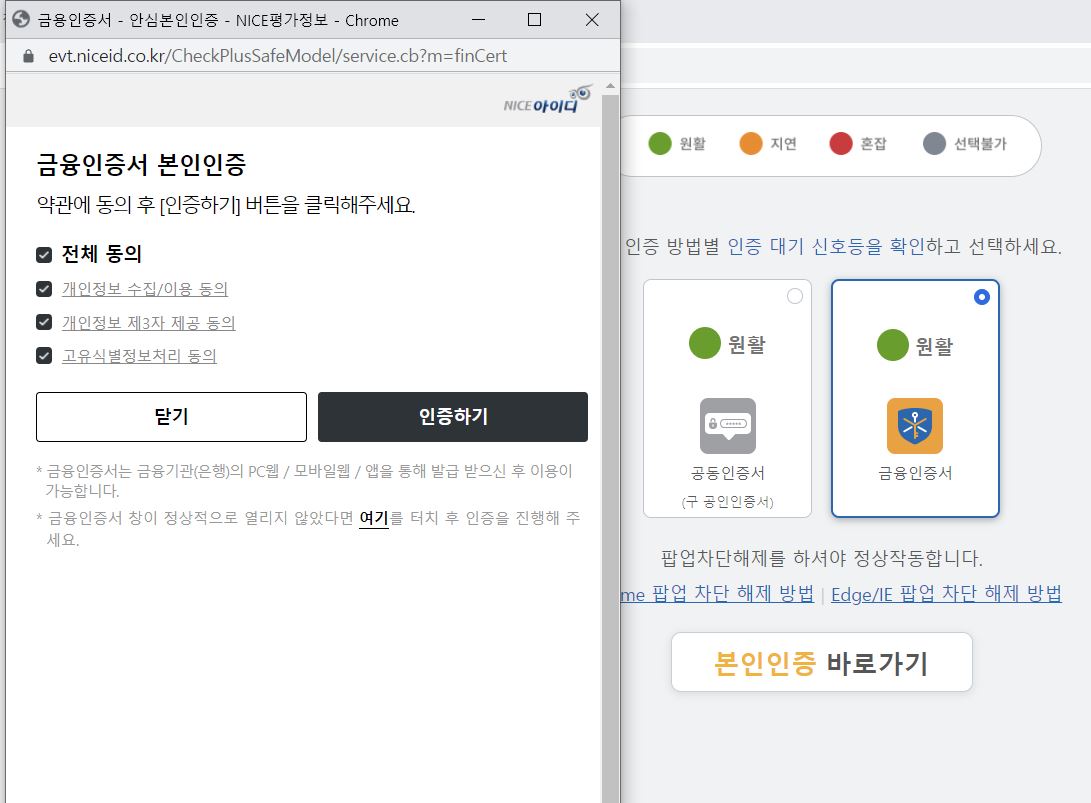Click the (구 공인인증서) caption text
Viewport: 1091px width, 803px height.
[728, 502]
